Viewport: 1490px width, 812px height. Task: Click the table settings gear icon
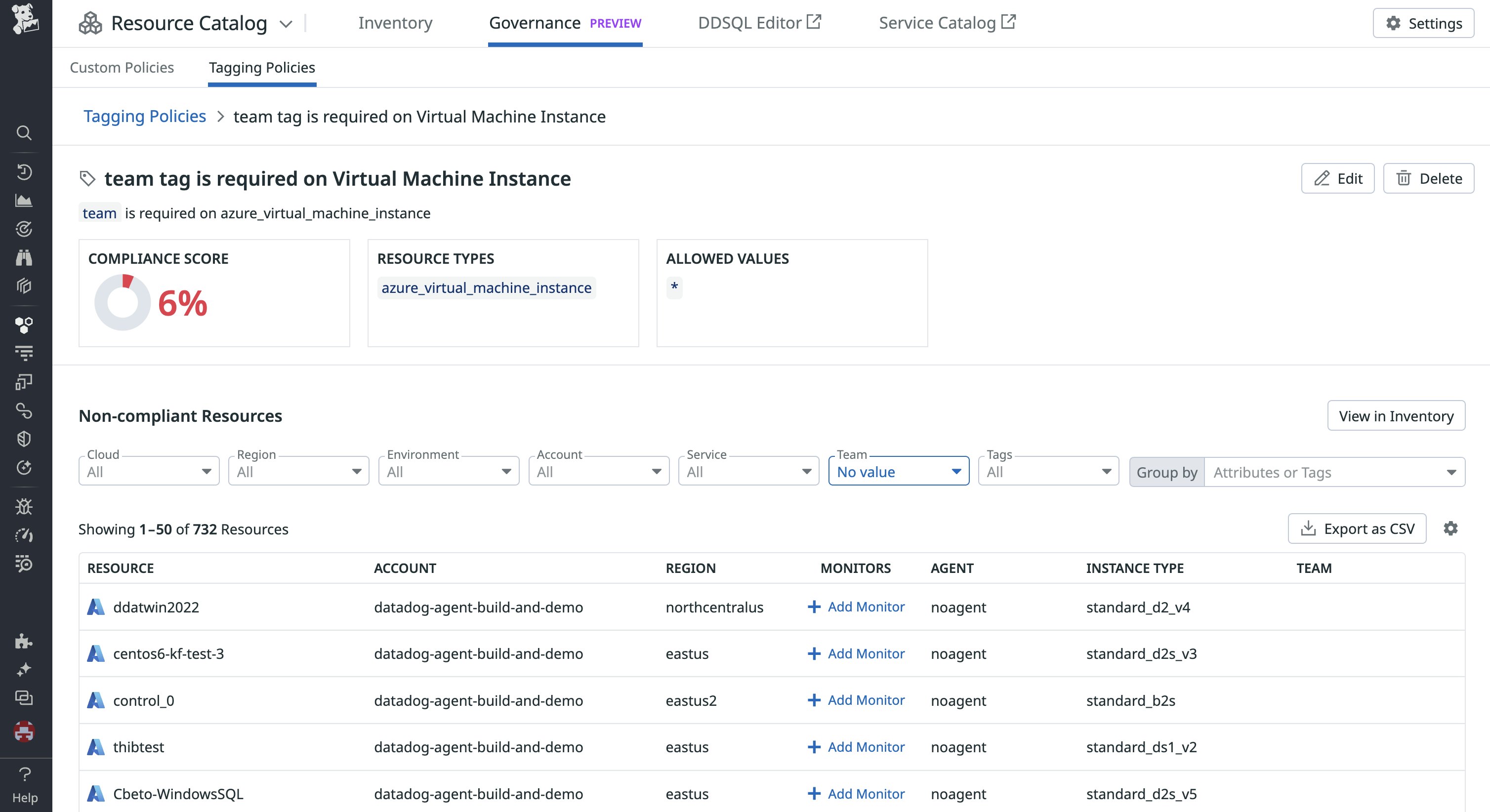[1450, 528]
